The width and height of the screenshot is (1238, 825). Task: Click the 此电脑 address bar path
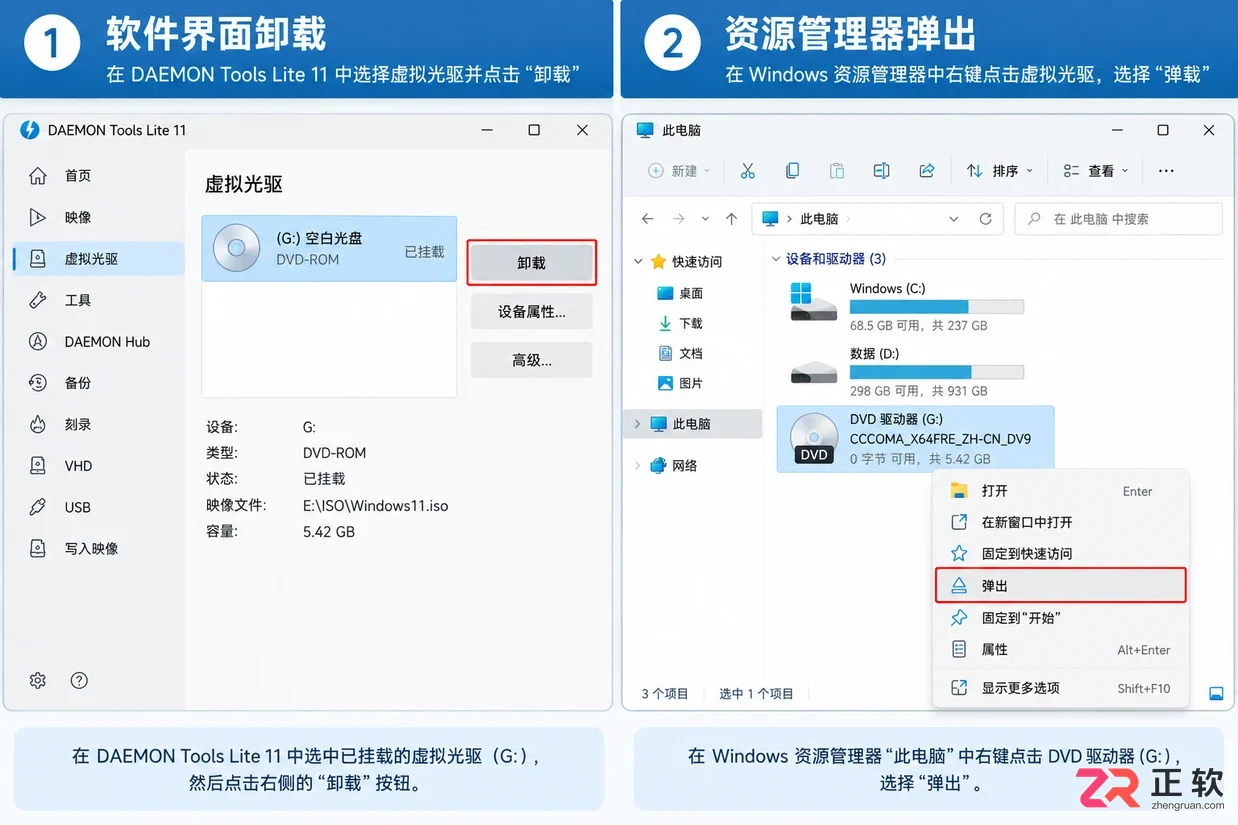tap(819, 219)
